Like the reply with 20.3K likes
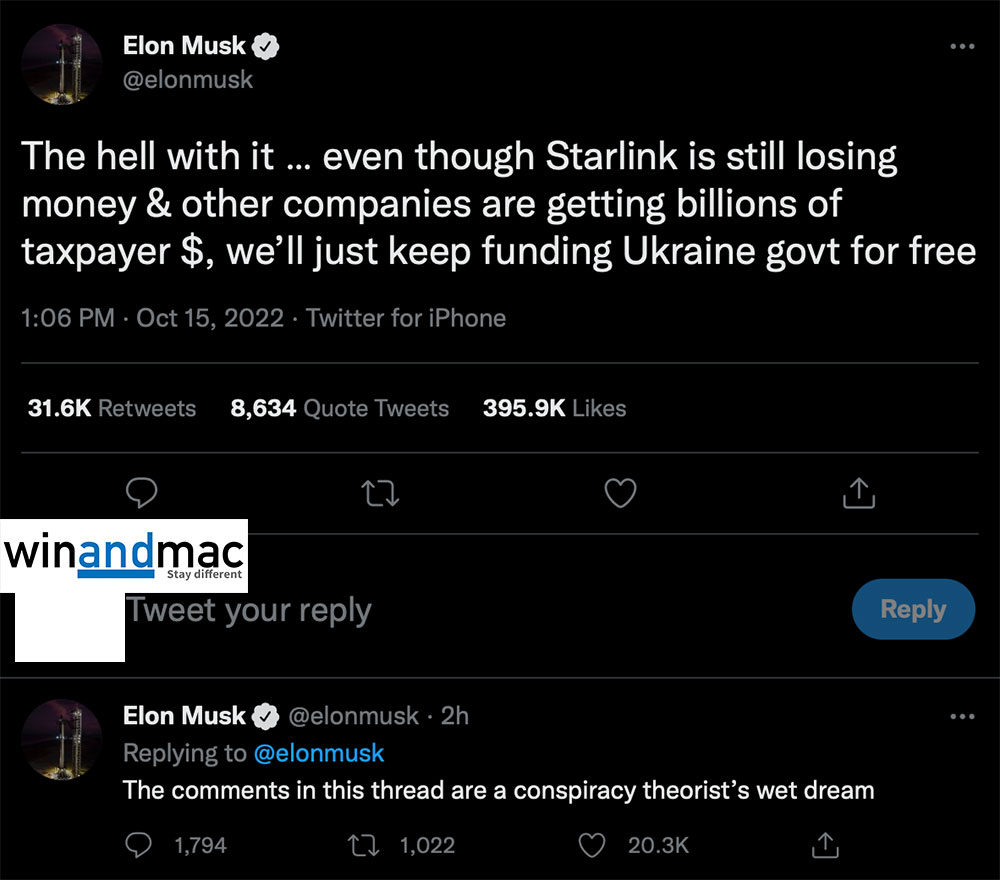Image resolution: width=1000 pixels, height=880 pixels. pos(593,845)
